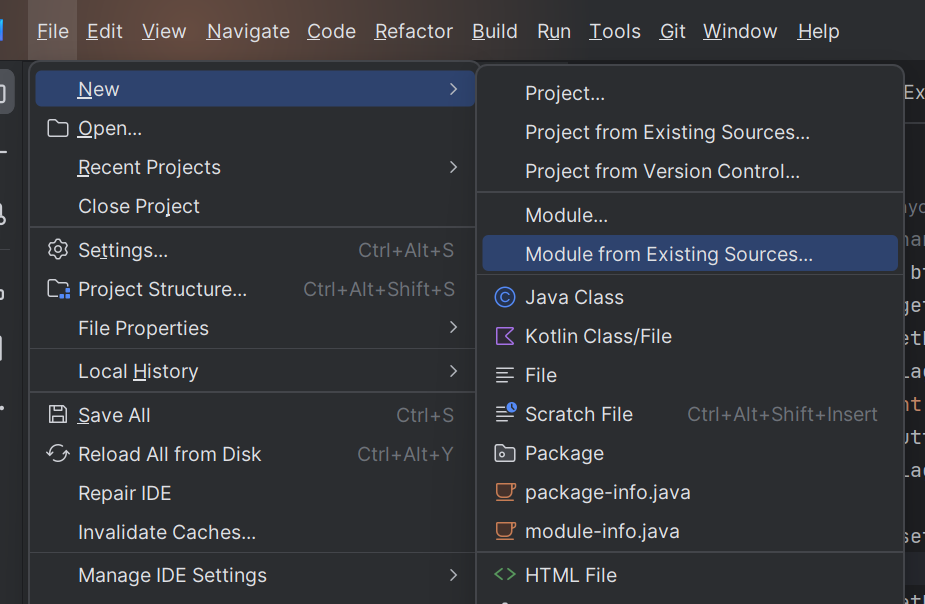Click the package-info.java cup icon

tap(505, 492)
